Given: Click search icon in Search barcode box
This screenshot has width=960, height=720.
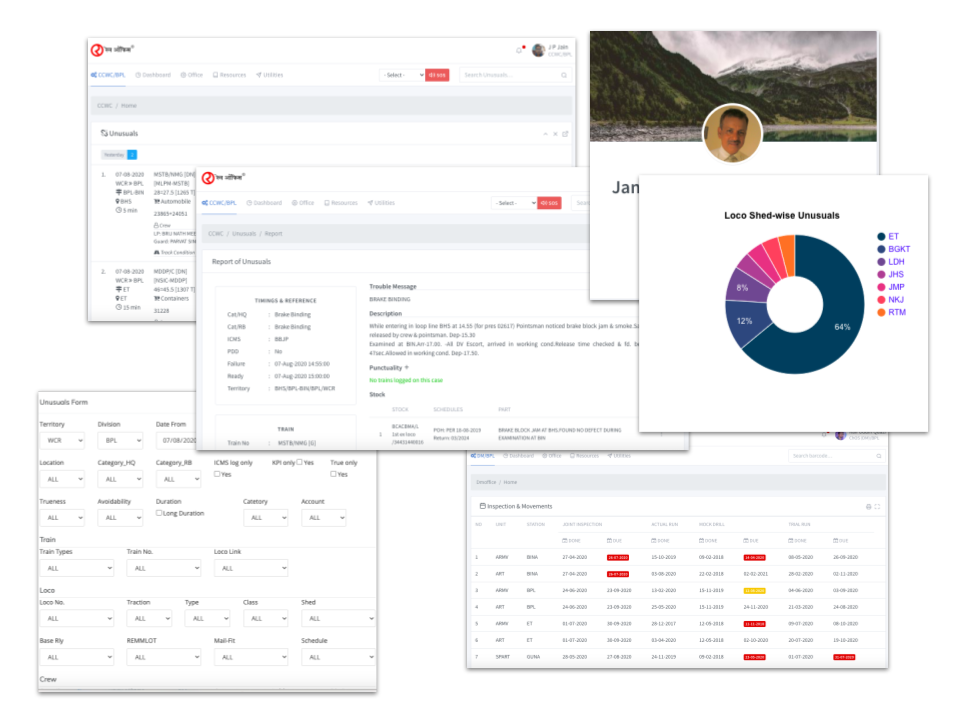Looking at the screenshot, I should [879, 456].
